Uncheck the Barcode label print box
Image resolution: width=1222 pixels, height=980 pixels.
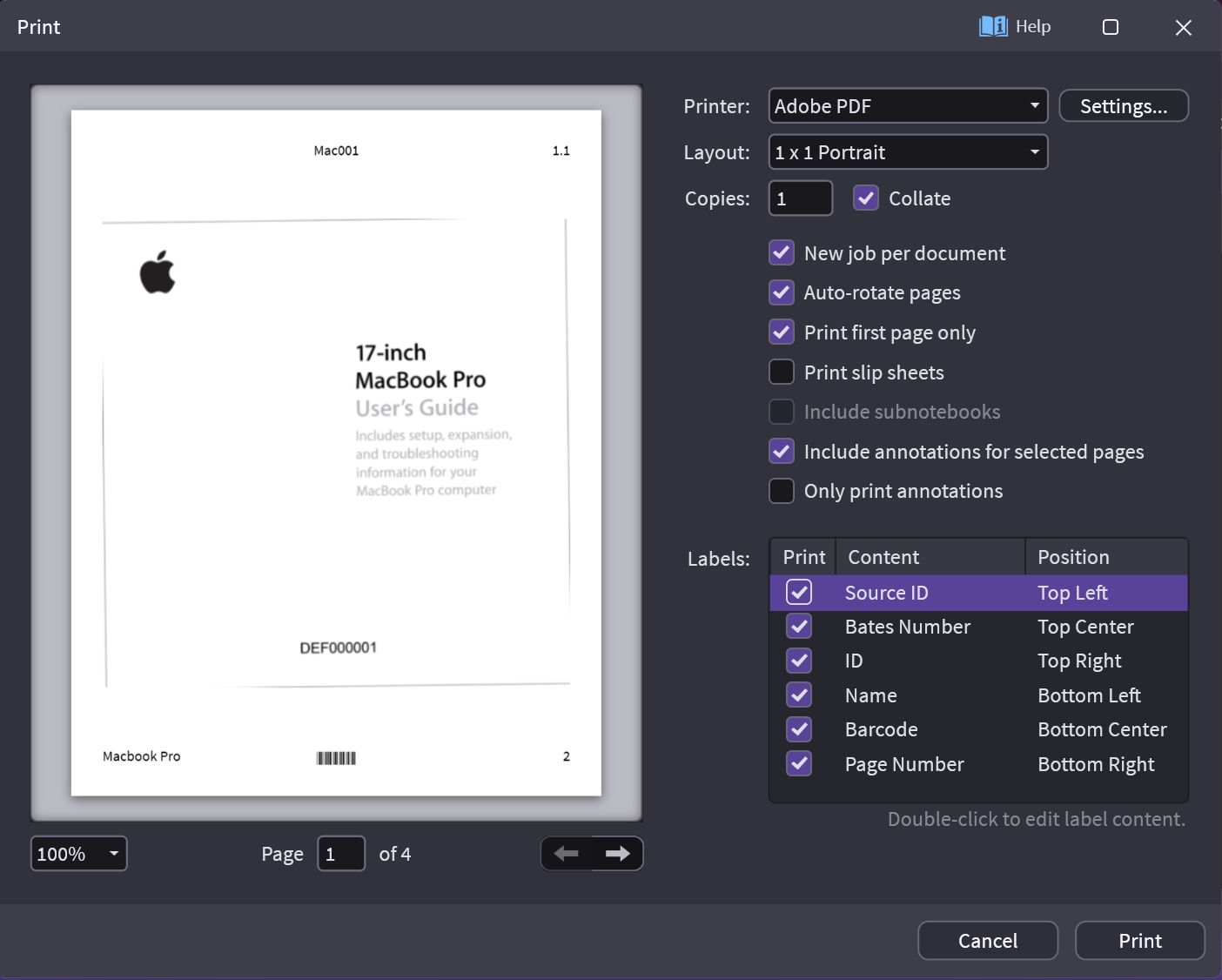799,729
